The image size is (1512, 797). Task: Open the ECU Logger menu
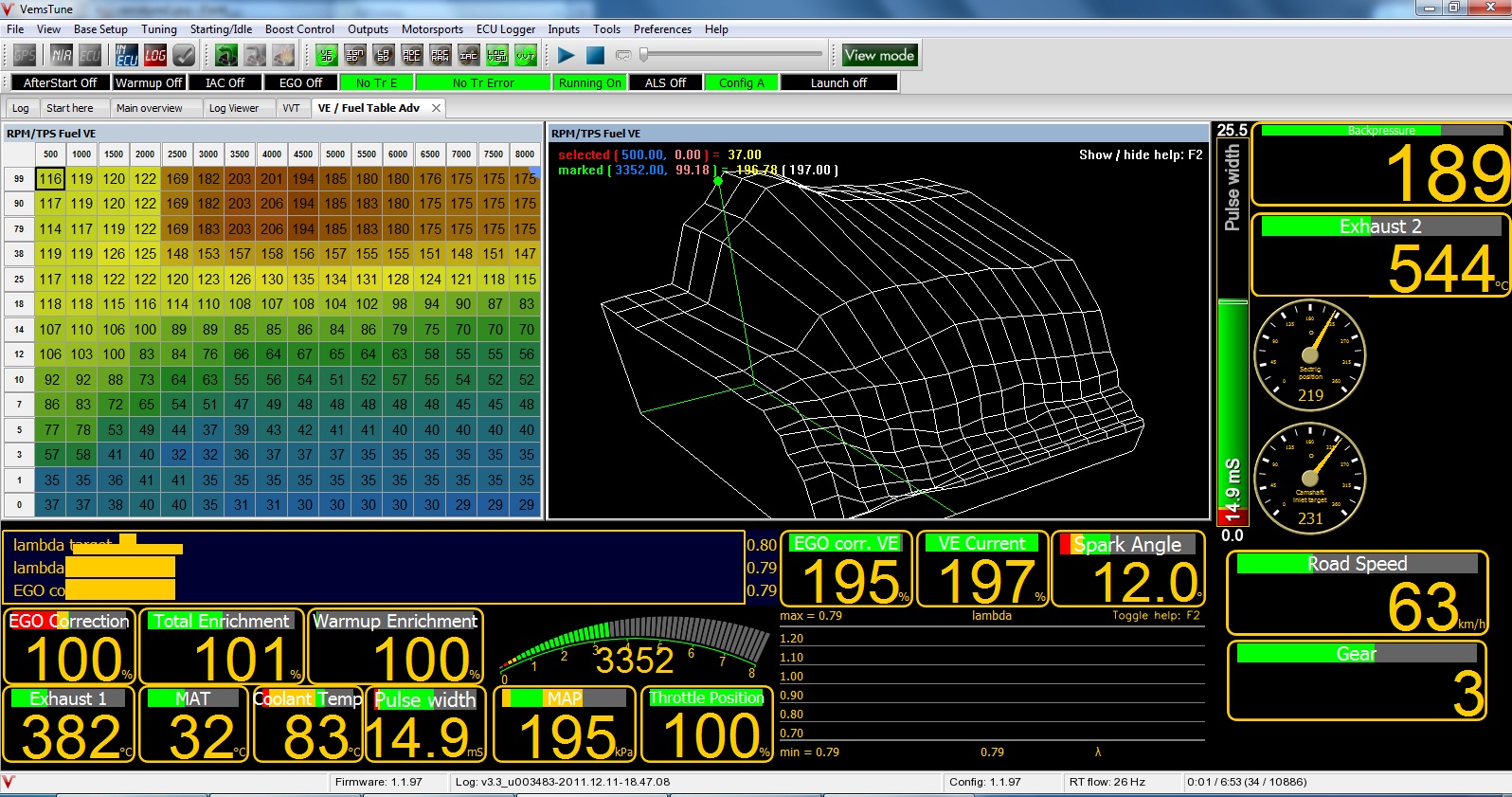click(505, 29)
